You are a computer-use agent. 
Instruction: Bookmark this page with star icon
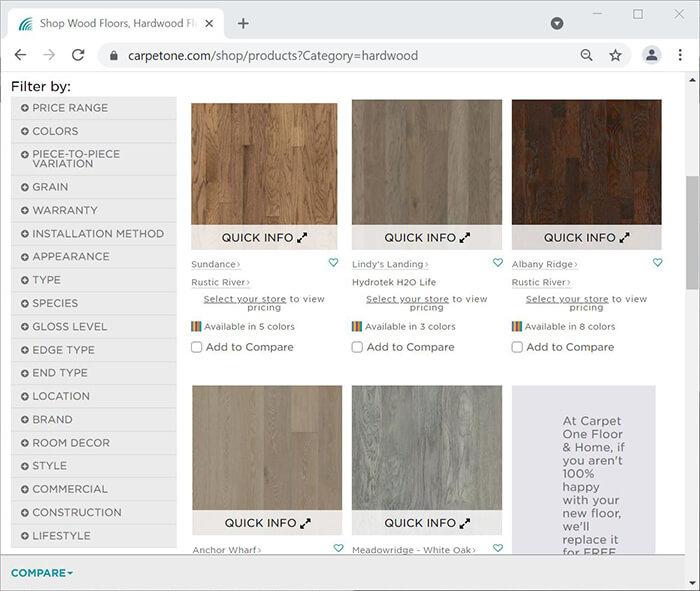[615, 56]
